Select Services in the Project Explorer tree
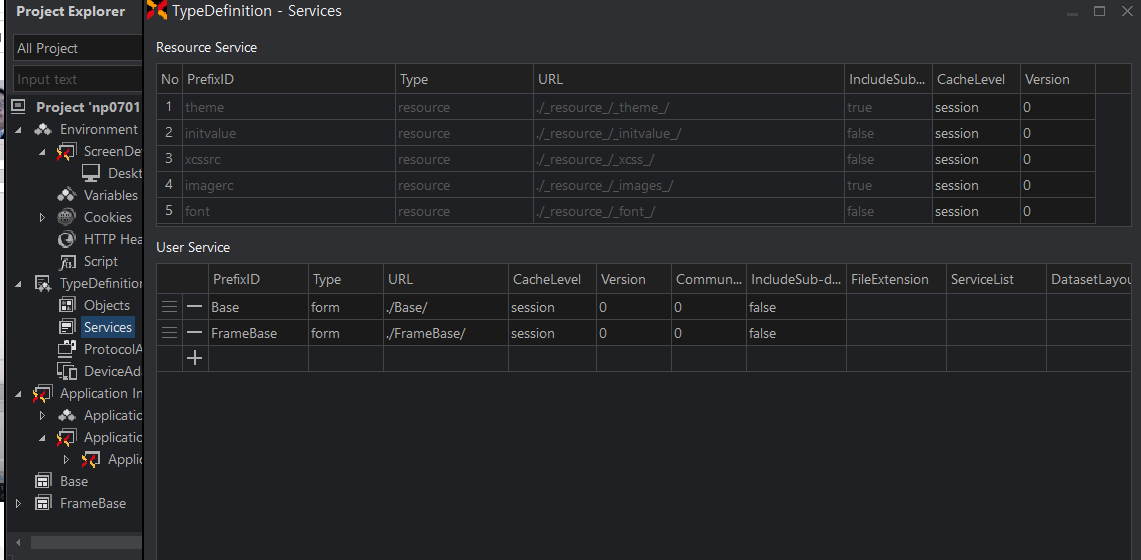 [x=108, y=327]
